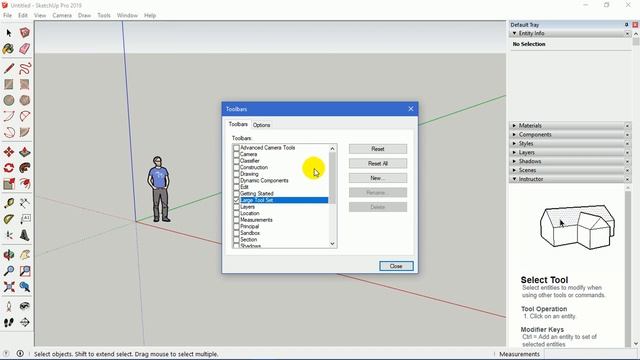Select the Arc tool
640x360 pixels.
(x=9, y=116)
